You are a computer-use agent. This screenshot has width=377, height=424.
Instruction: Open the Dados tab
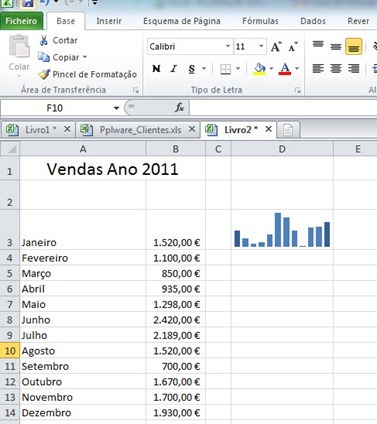click(313, 21)
